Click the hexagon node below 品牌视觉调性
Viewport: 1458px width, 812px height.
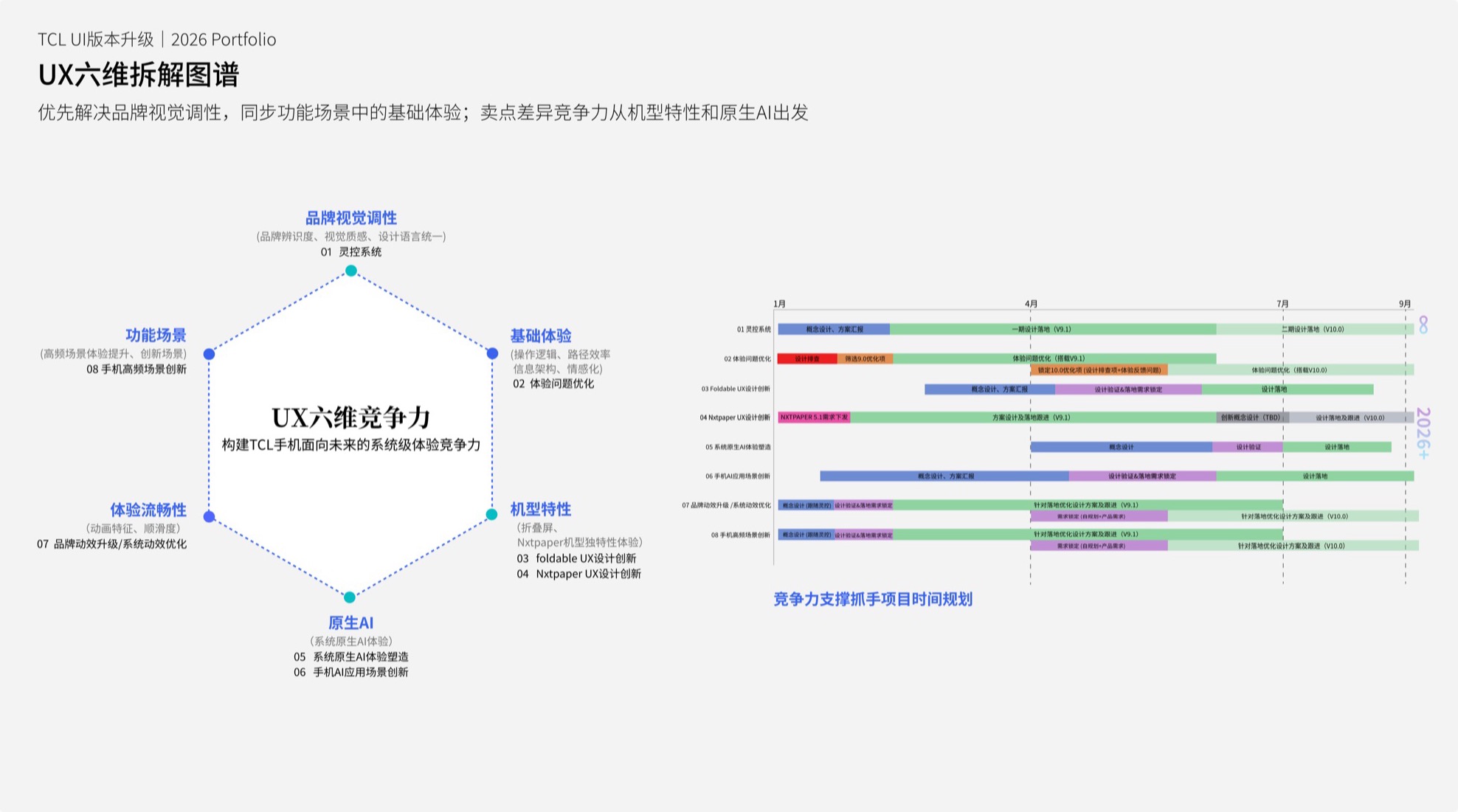tap(351, 271)
